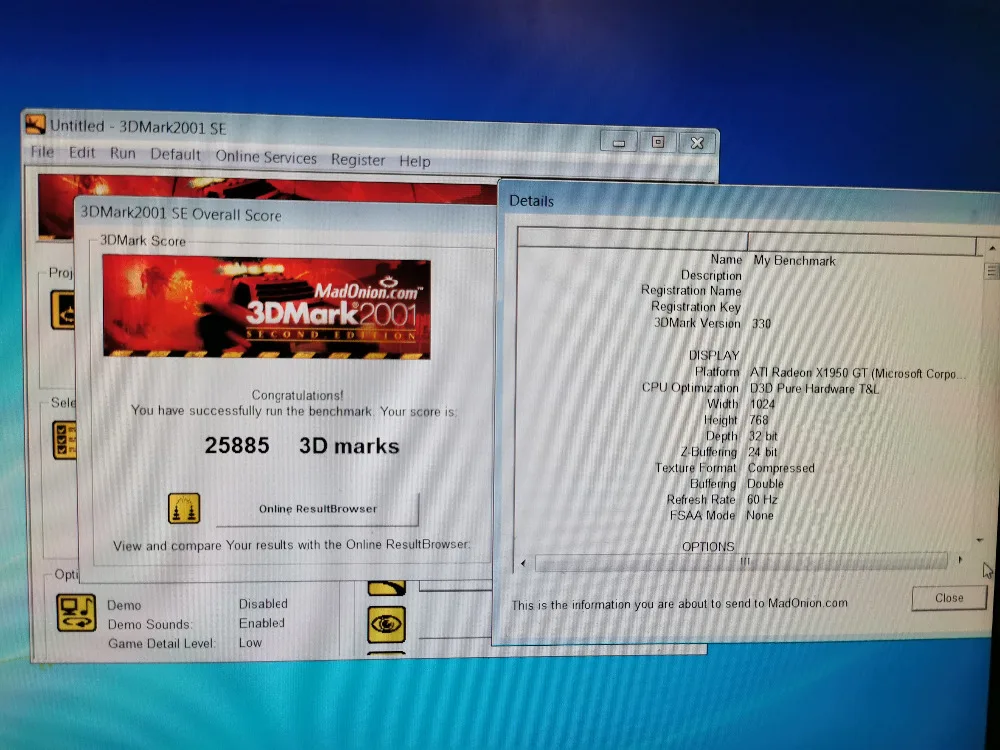Click the 3DMark app icon in title bar

click(35, 124)
